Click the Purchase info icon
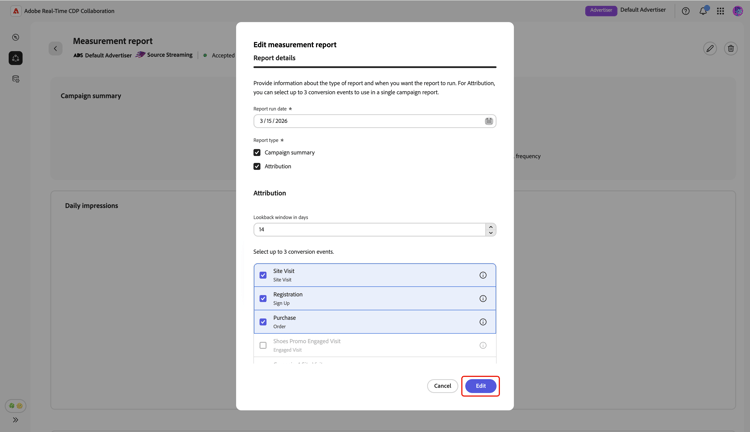The image size is (750, 432). [x=483, y=322]
